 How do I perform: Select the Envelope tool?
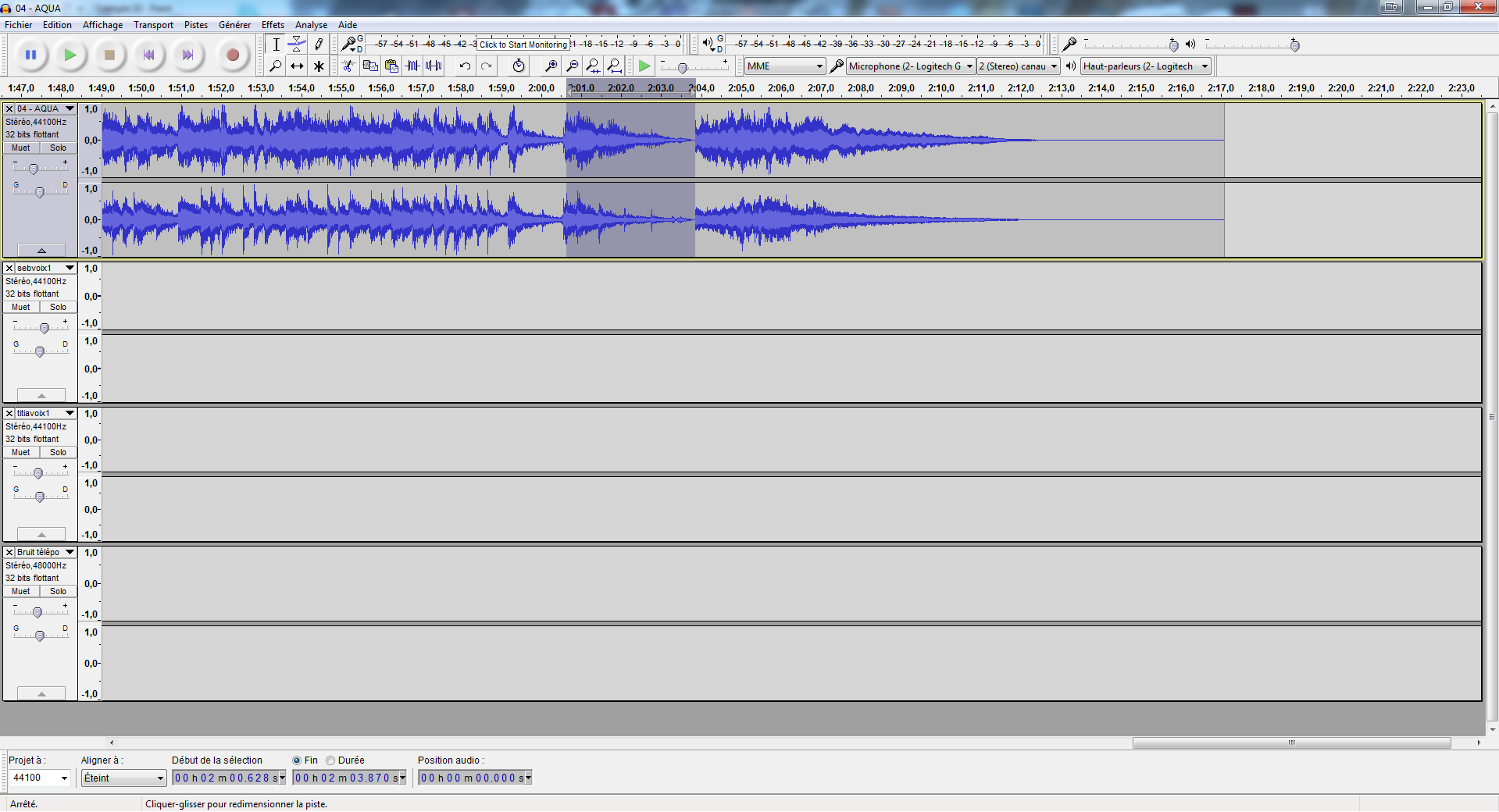pos(297,45)
